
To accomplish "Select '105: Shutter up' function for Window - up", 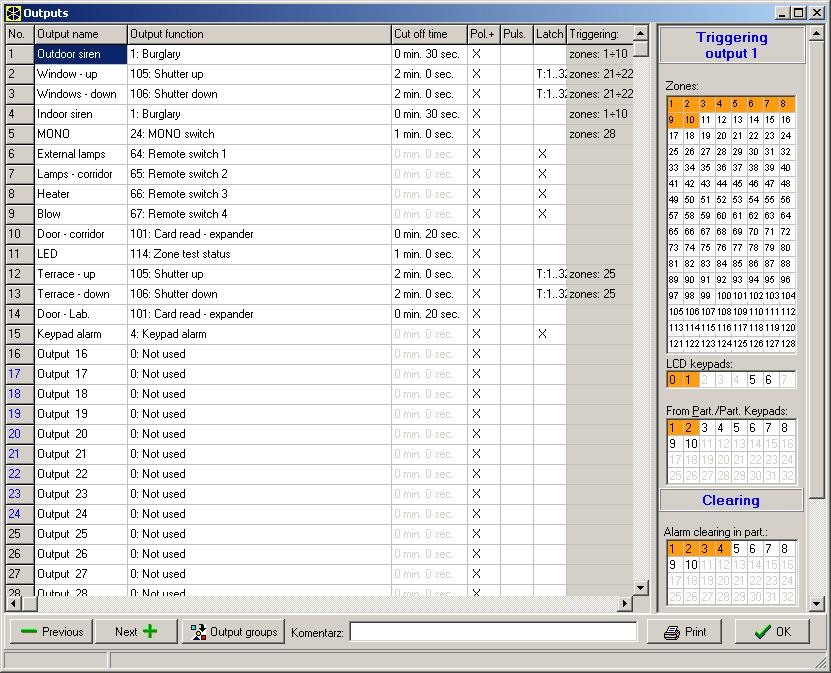I will 260,74.
